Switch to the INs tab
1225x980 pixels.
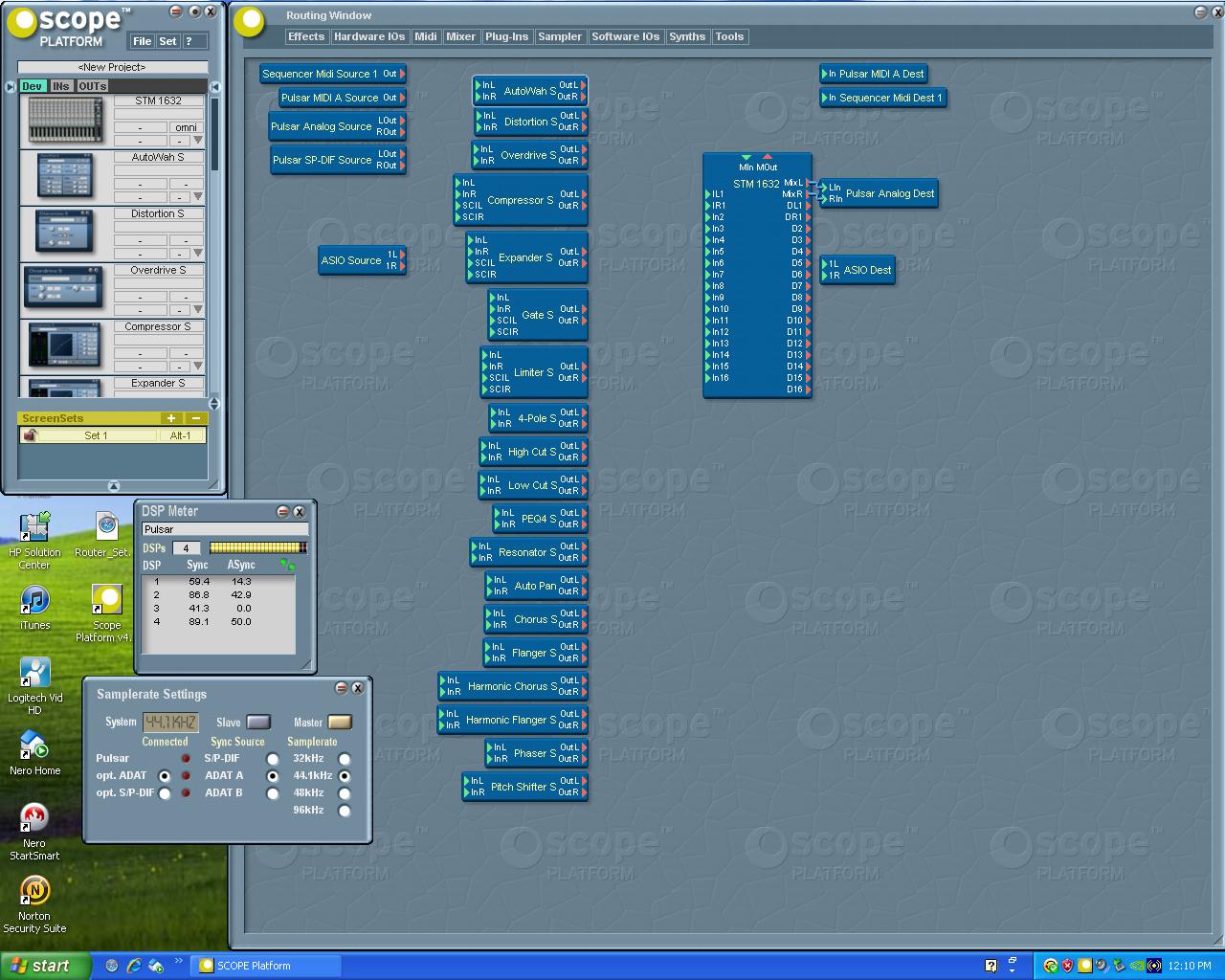point(61,86)
